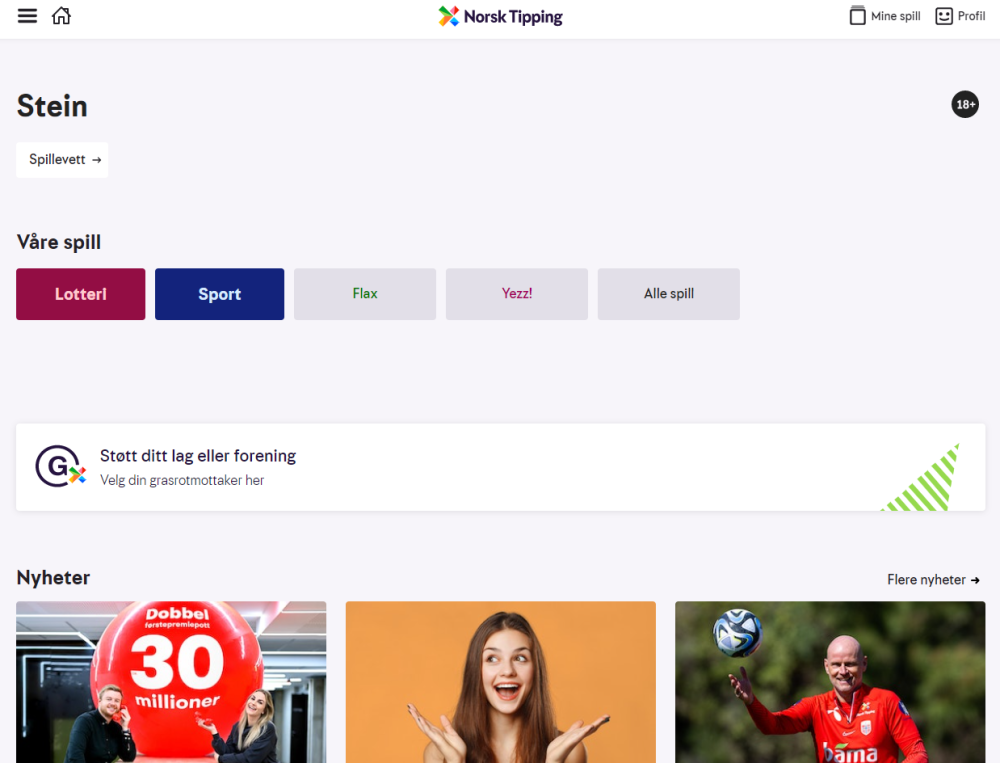1000x763 pixels.
Task: Open the hamburger menu
Action: pos(27,16)
